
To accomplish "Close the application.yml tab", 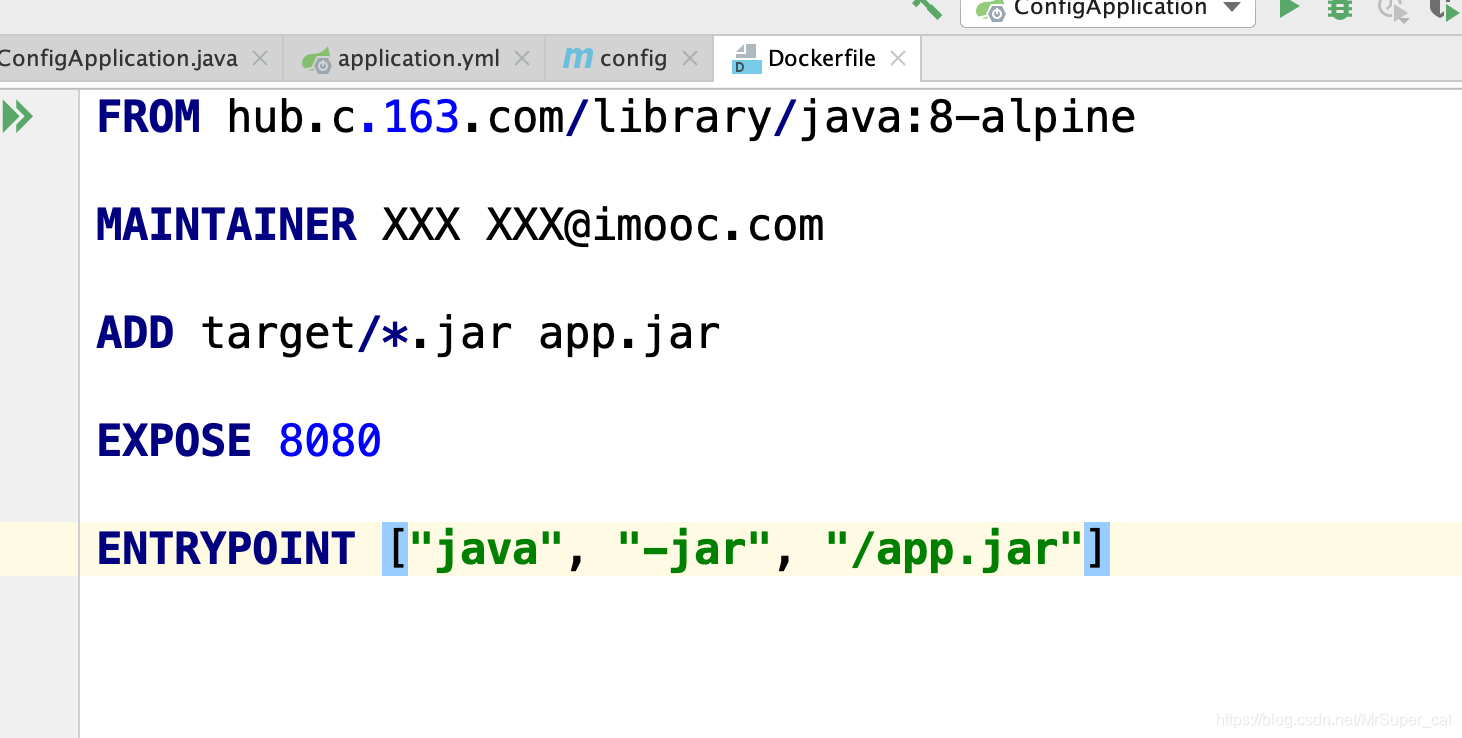I will click(522, 59).
